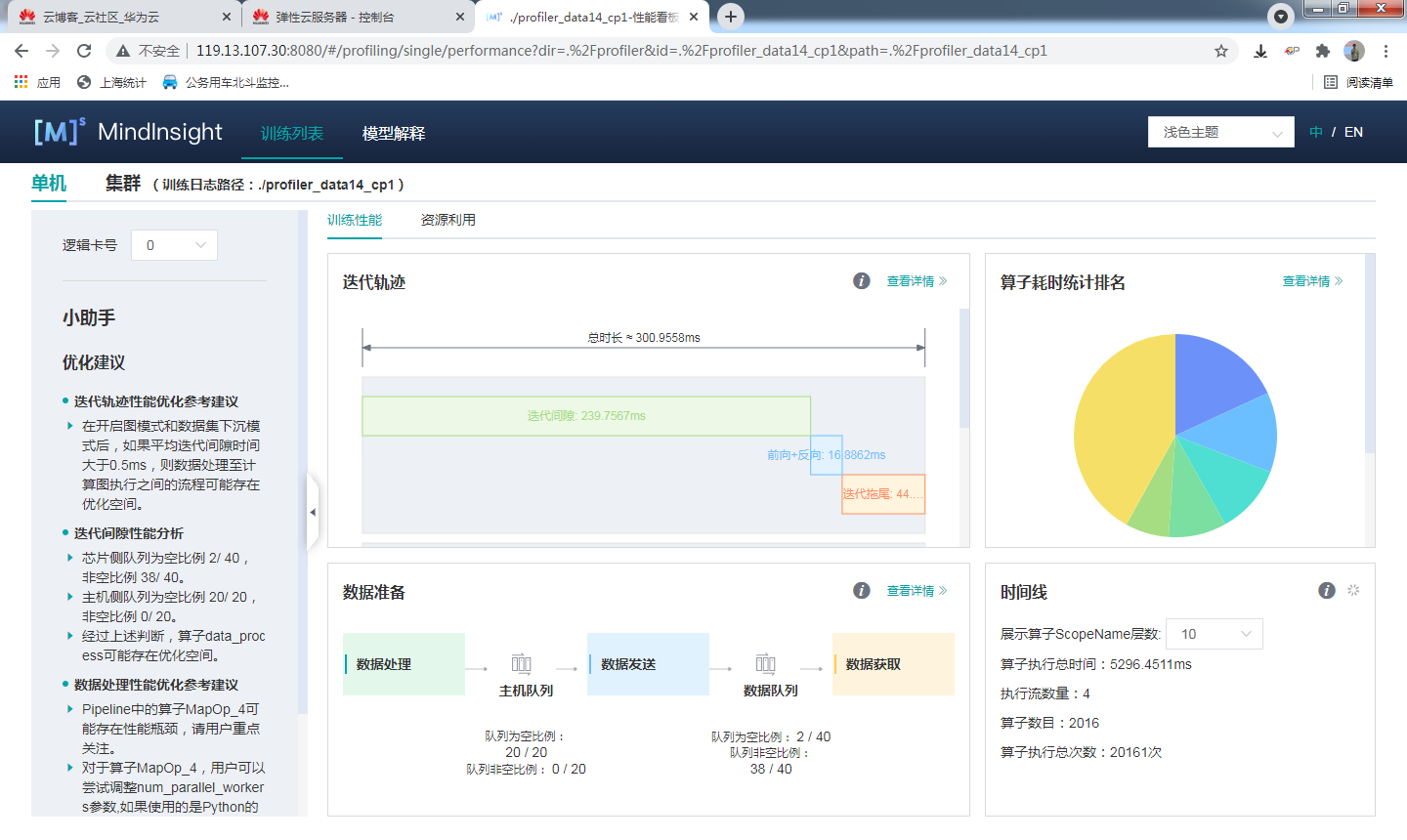Viewport: 1407px width, 840px height.
Task: Close the 云博客_云社区_华为云 tab
Action: [x=227, y=17]
